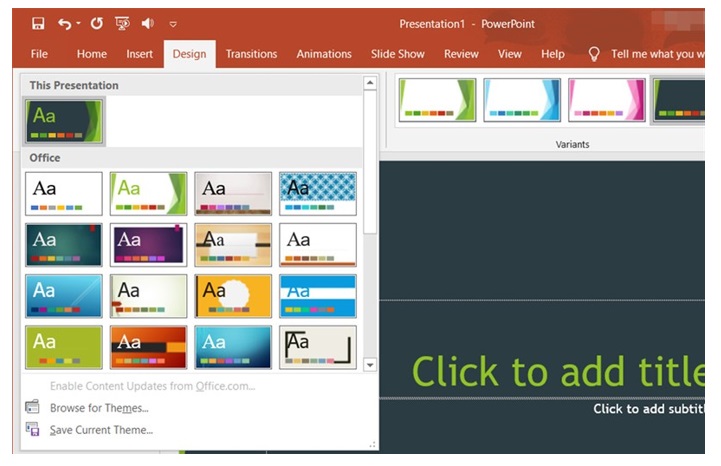Click the lightbulb Tell me icon
Image resolution: width=721 pixels, height=466 pixels.
[x=594, y=54]
